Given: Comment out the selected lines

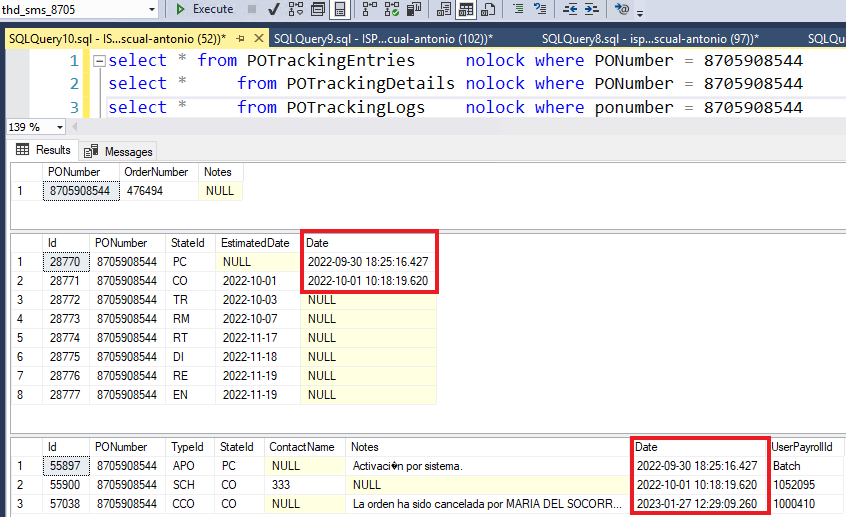Looking at the screenshot, I should pos(517,9).
